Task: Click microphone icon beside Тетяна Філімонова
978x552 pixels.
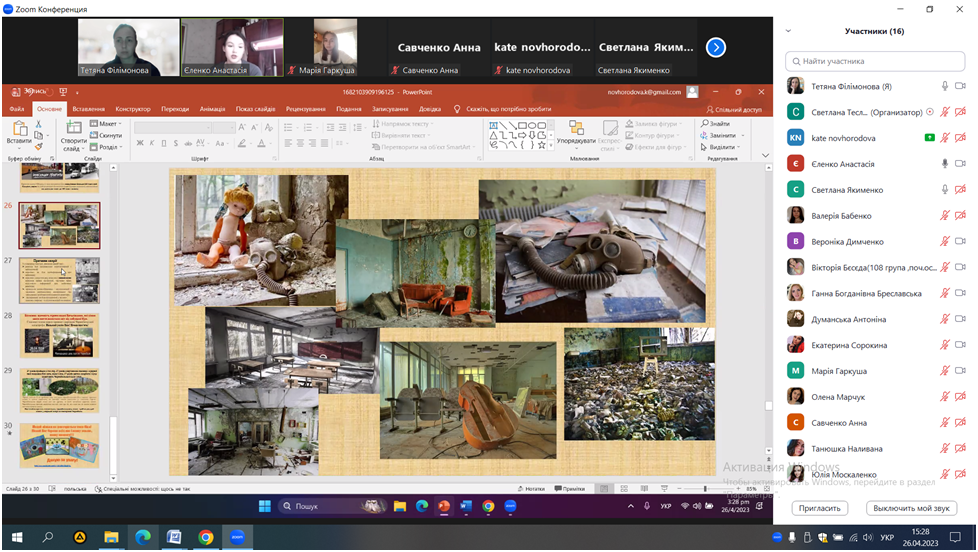Action: click(x=944, y=86)
